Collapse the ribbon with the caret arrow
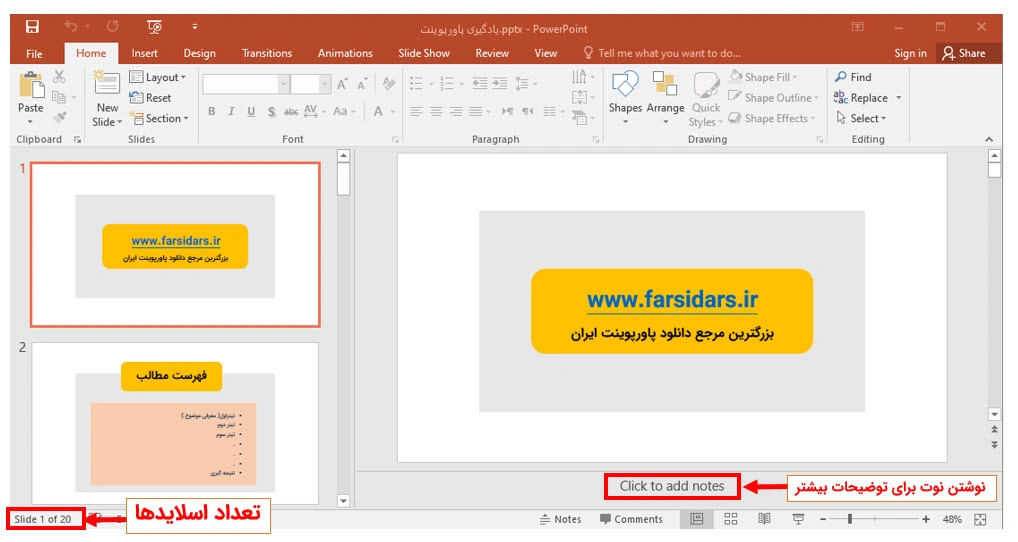Screen dimensions: 1018x542 (x=989, y=139)
